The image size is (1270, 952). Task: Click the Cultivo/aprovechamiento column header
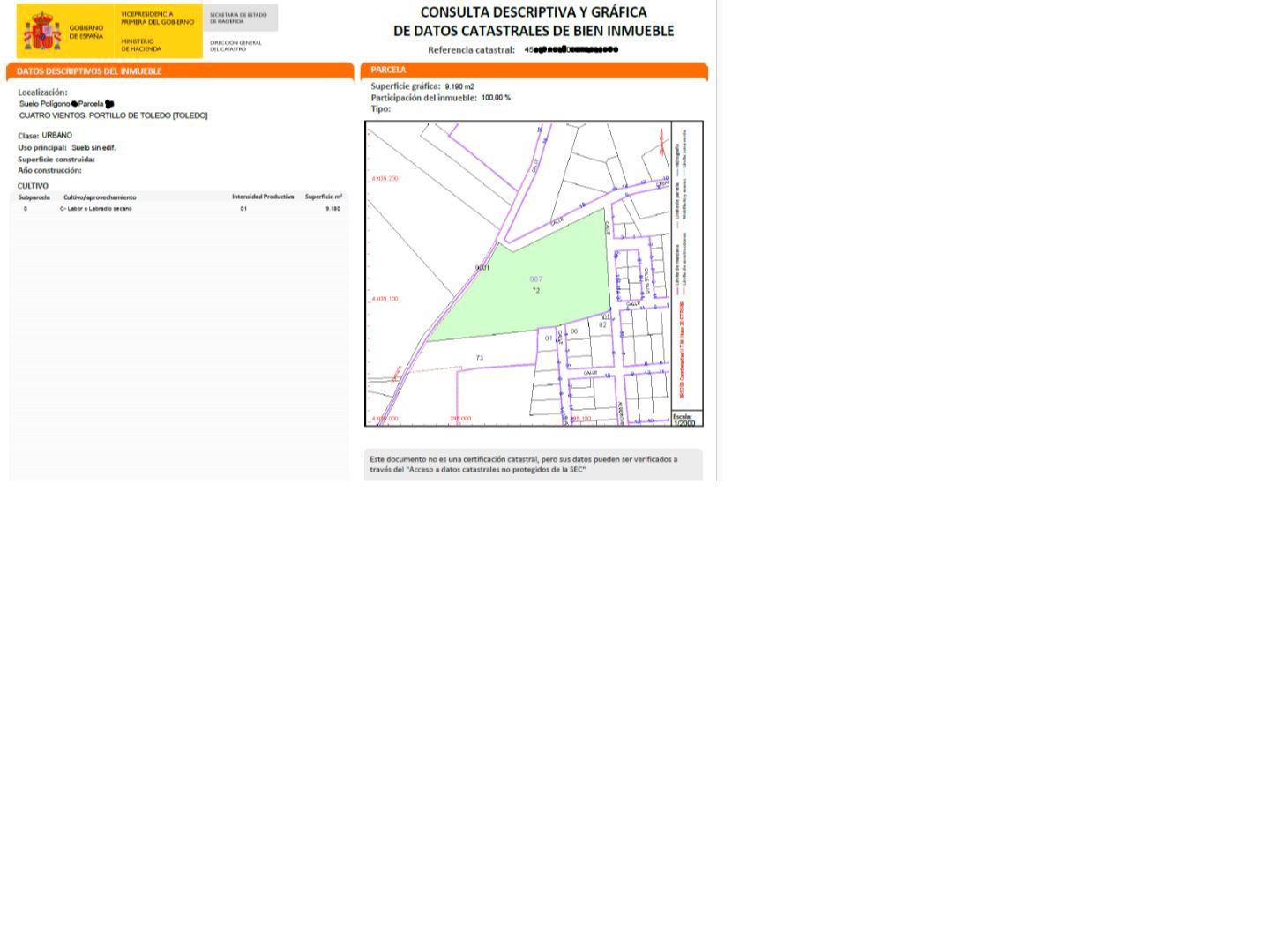click(x=100, y=197)
